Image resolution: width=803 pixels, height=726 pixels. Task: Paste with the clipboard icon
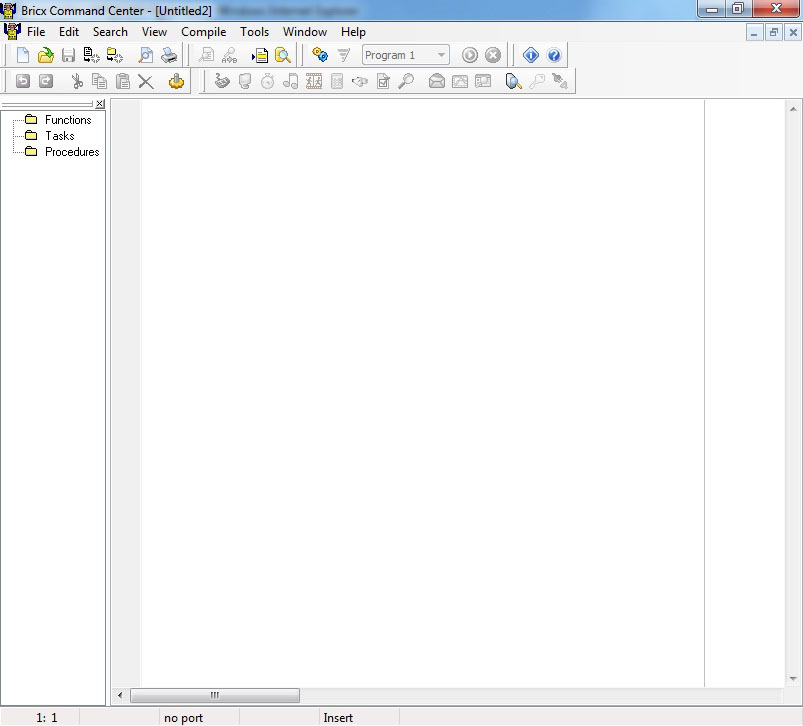tap(122, 81)
